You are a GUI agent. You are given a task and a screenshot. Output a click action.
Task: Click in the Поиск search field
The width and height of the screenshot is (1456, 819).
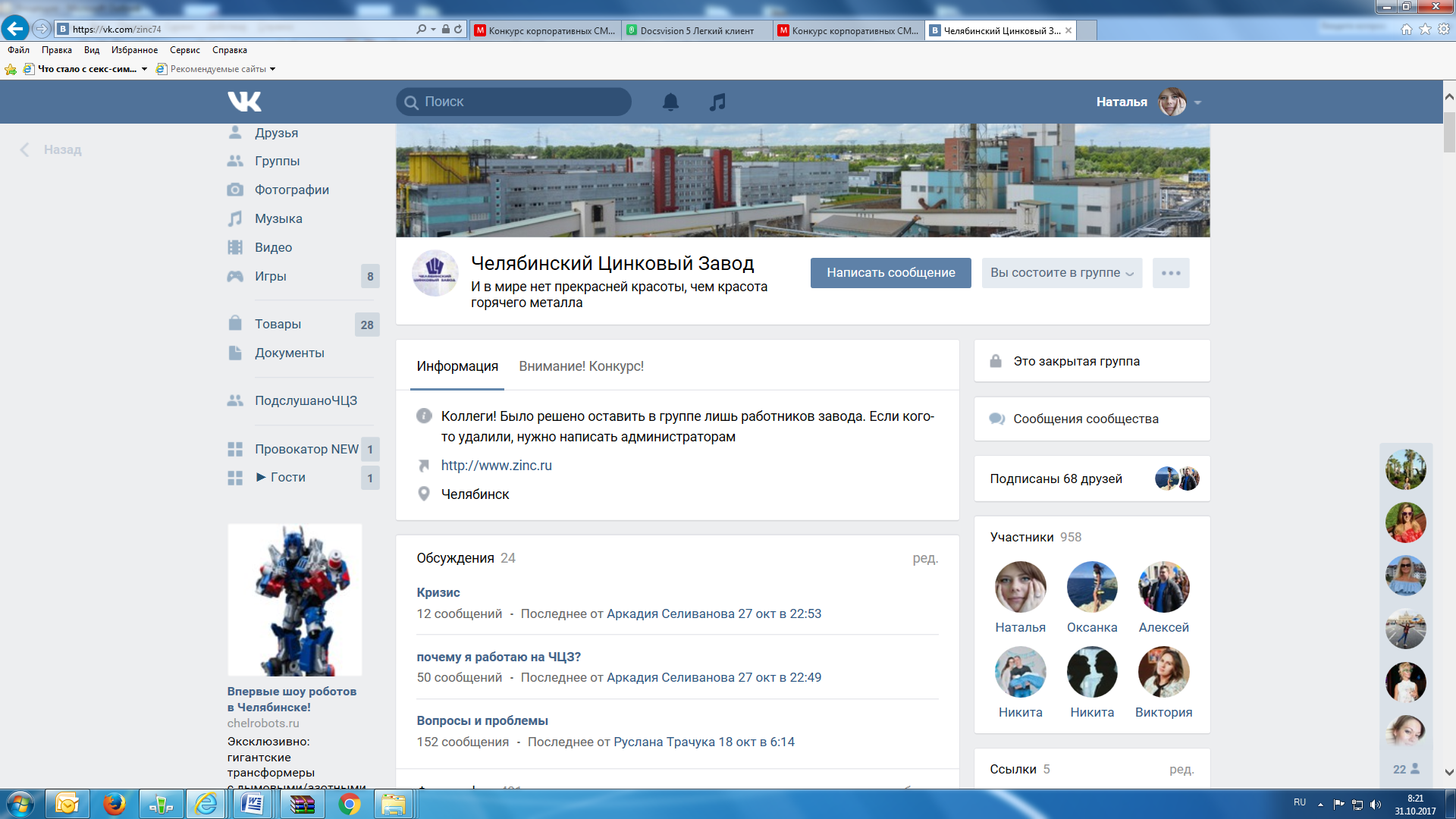click(x=513, y=102)
